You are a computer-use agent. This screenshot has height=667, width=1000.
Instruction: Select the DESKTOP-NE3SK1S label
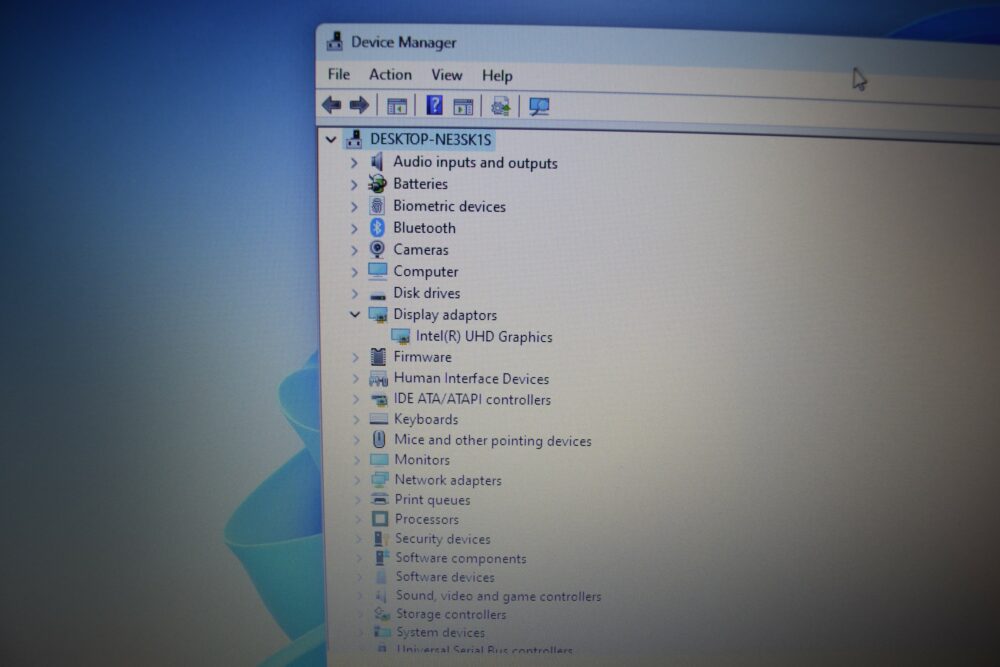pos(430,139)
